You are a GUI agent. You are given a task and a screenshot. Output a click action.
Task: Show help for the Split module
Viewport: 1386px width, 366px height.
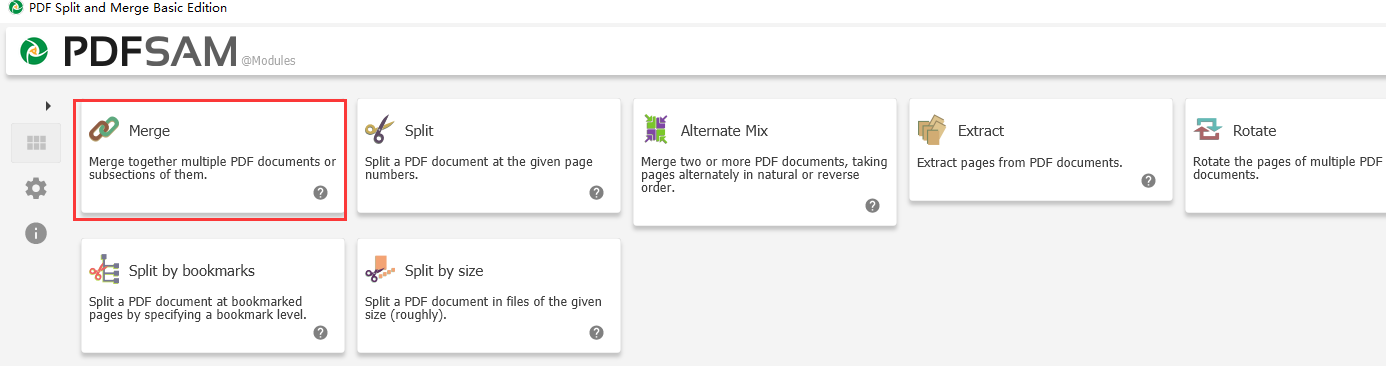point(596,193)
